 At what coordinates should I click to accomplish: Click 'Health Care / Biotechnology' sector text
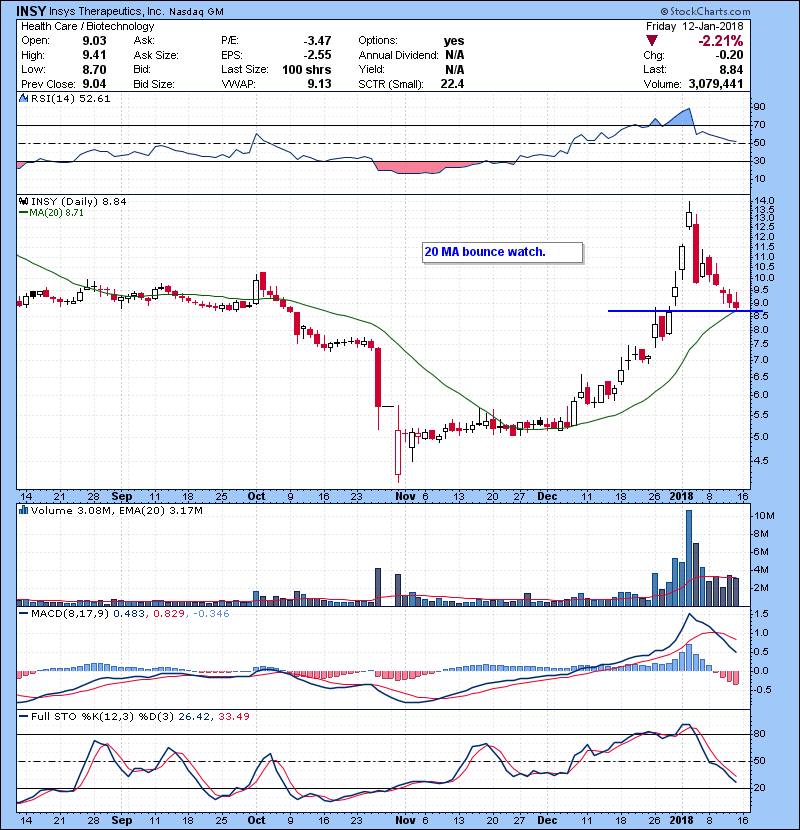[88, 26]
